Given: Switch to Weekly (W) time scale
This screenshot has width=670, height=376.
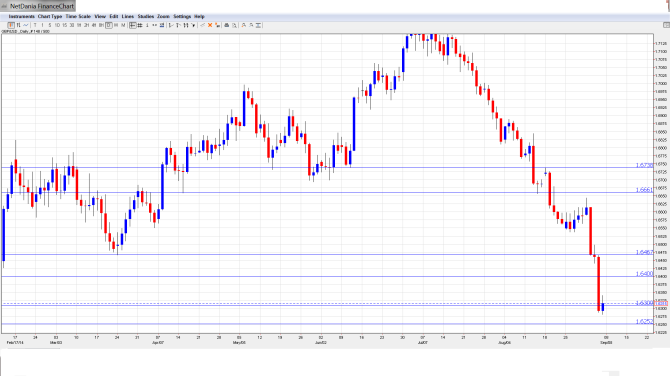Looking at the screenshot, I should point(116,25).
